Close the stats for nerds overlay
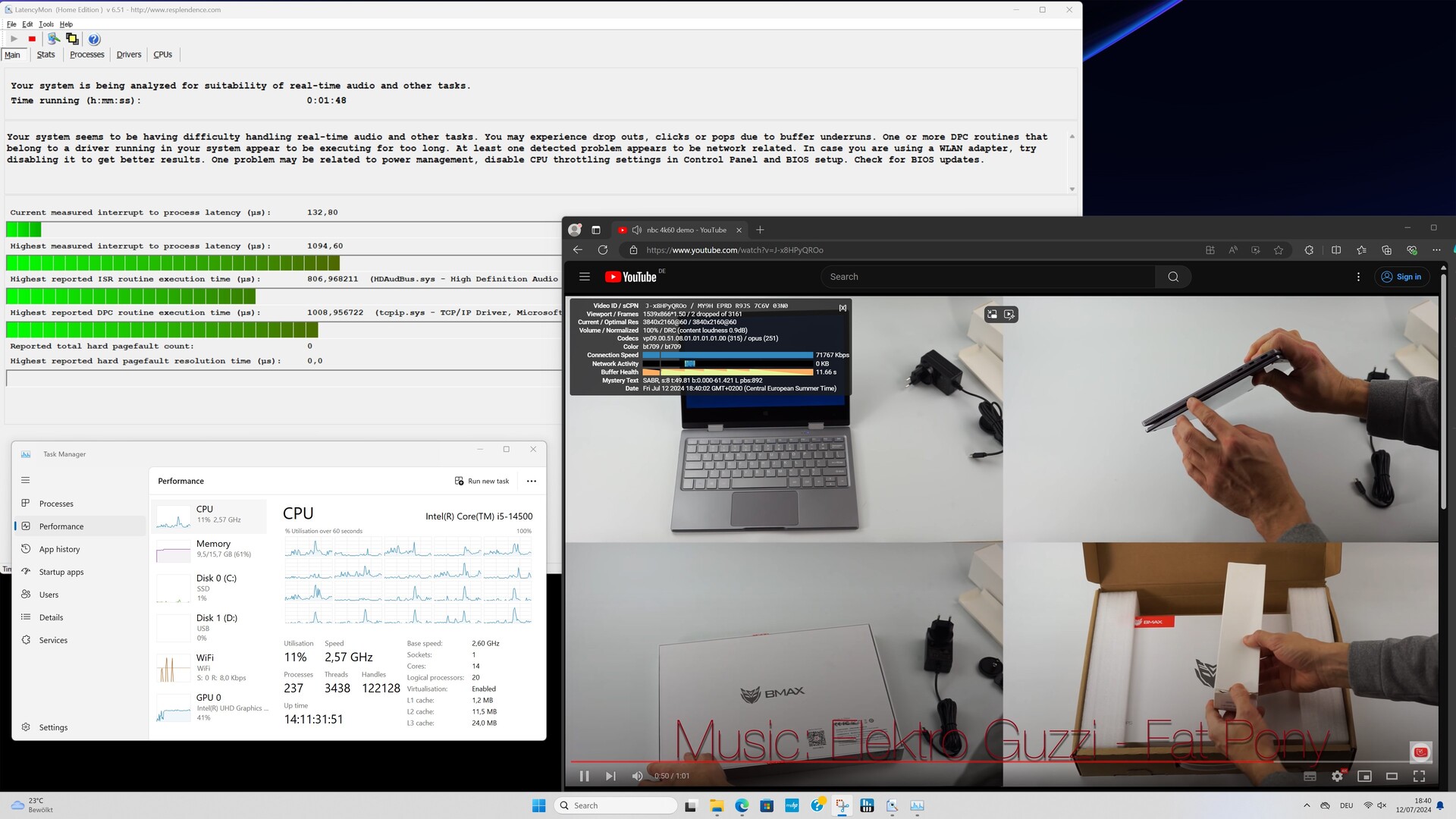This screenshot has width=1456, height=819. pos(843,308)
